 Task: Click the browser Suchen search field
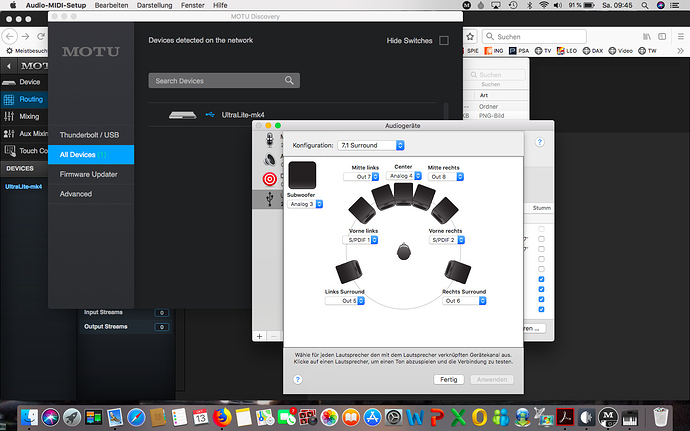(534, 37)
